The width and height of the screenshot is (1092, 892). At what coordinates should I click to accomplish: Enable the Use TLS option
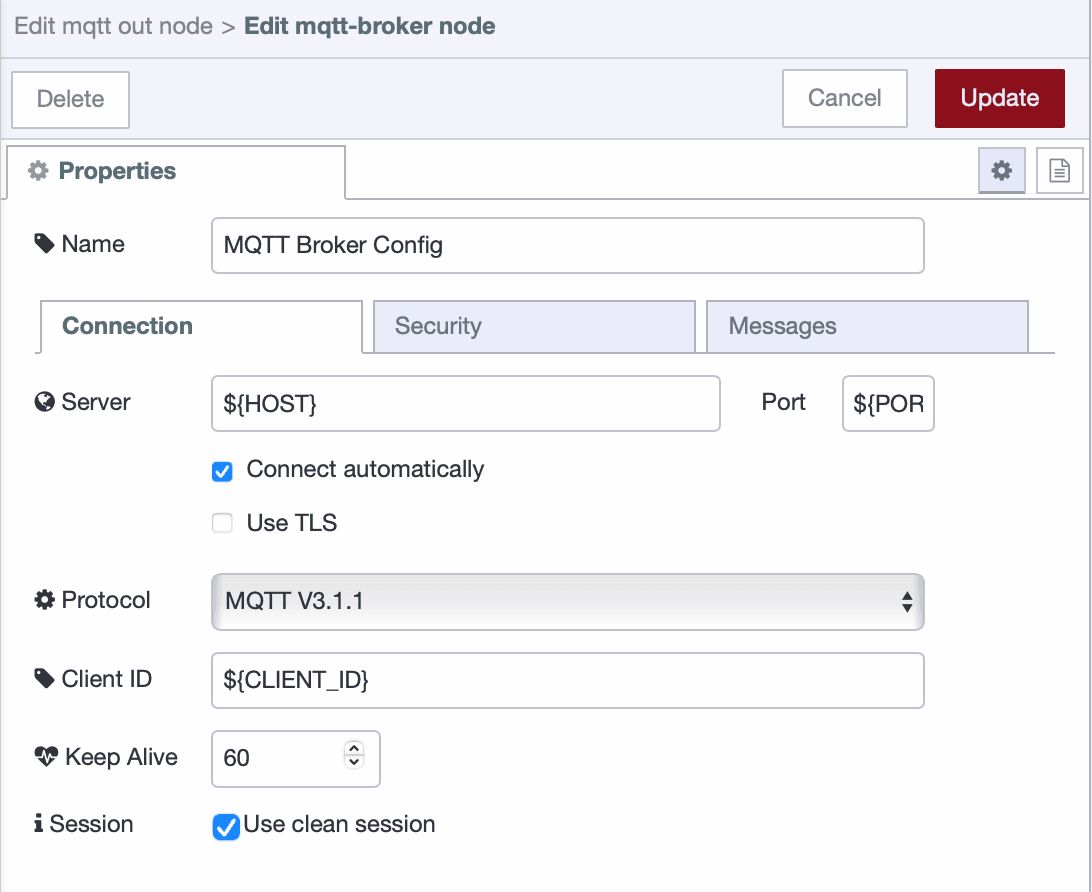pyautogui.click(x=222, y=522)
